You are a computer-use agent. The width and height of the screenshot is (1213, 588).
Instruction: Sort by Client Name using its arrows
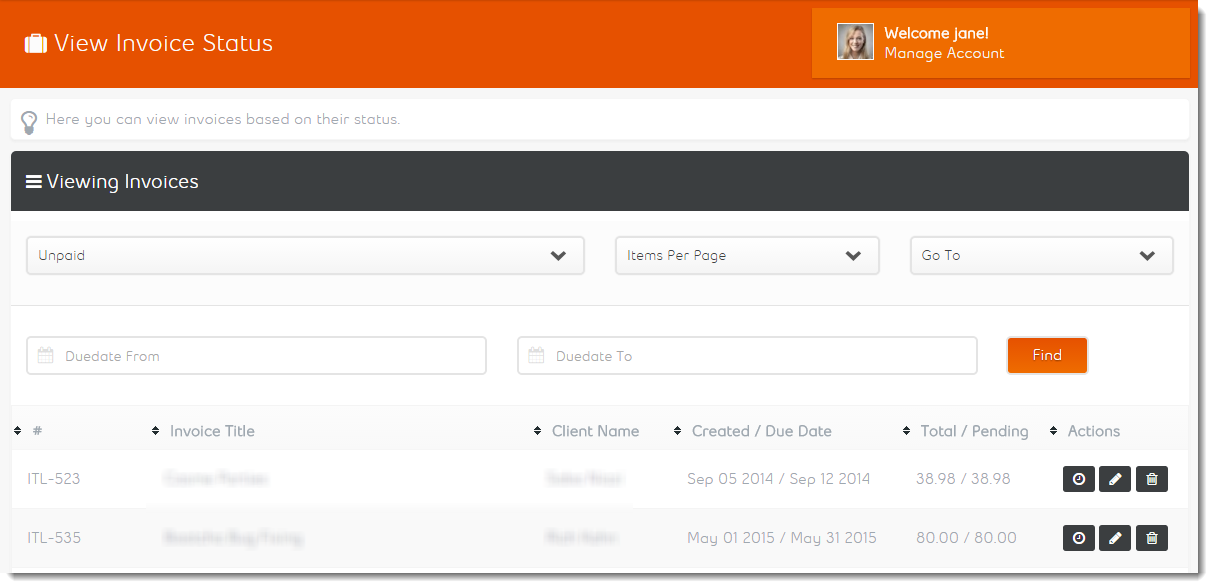click(x=538, y=431)
